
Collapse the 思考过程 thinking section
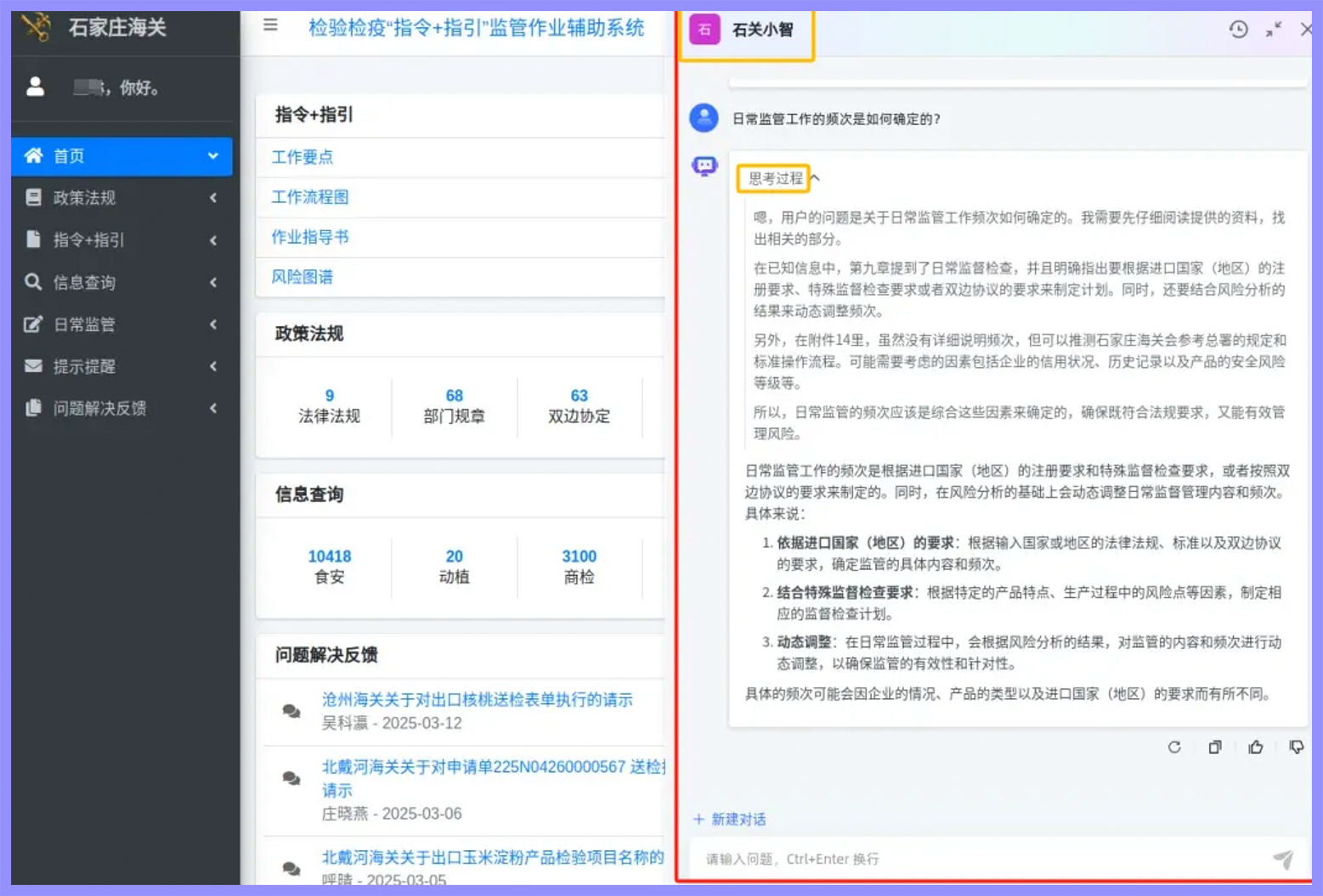pos(815,179)
